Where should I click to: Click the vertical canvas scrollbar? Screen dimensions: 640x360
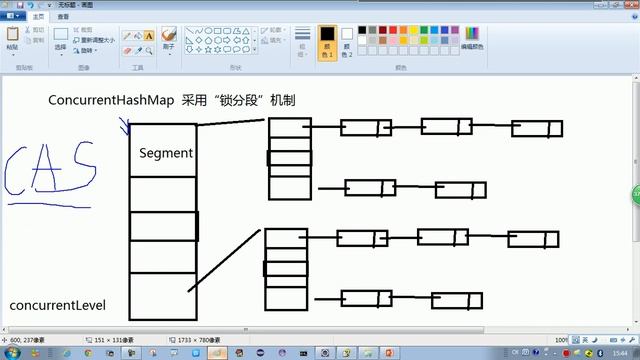coord(636,163)
